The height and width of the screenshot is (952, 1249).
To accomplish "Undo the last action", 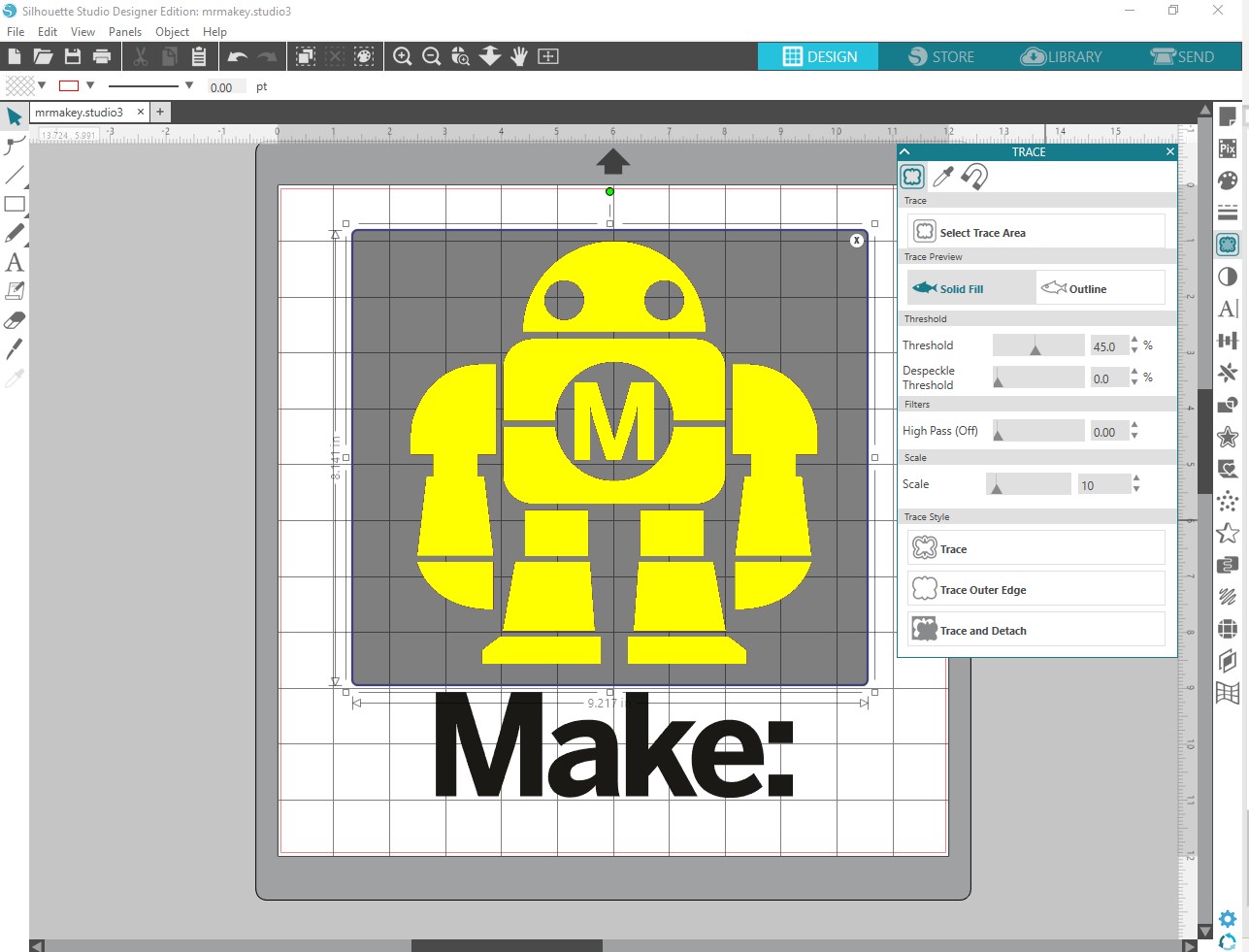I will click(238, 56).
